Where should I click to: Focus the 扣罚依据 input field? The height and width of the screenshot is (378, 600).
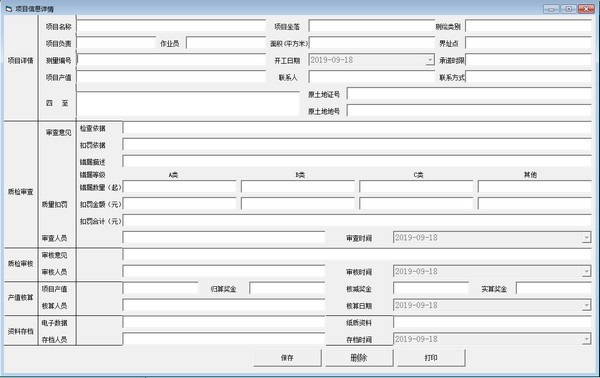click(x=357, y=145)
